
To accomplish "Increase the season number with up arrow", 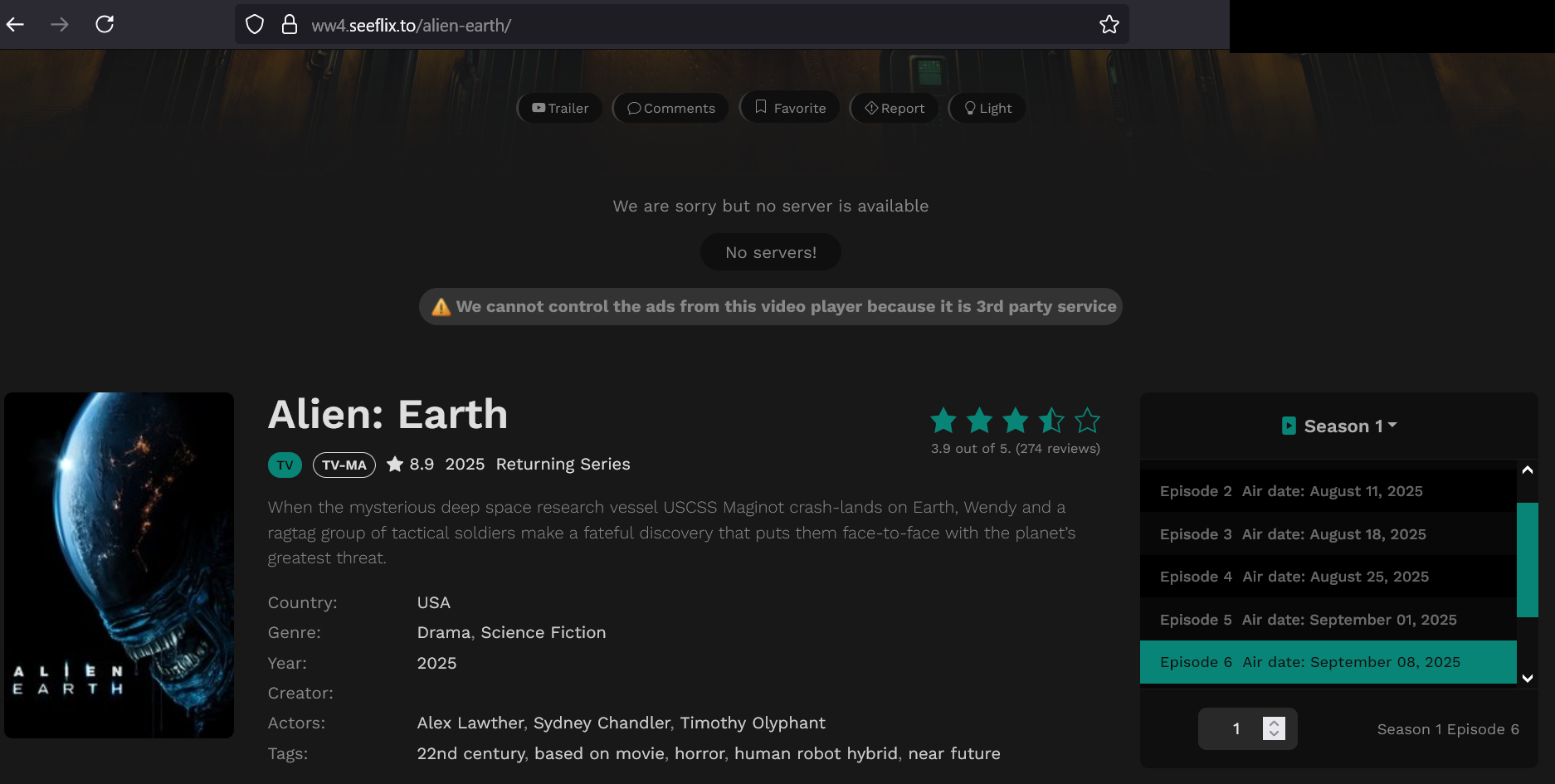I will [x=1274, y=723].
